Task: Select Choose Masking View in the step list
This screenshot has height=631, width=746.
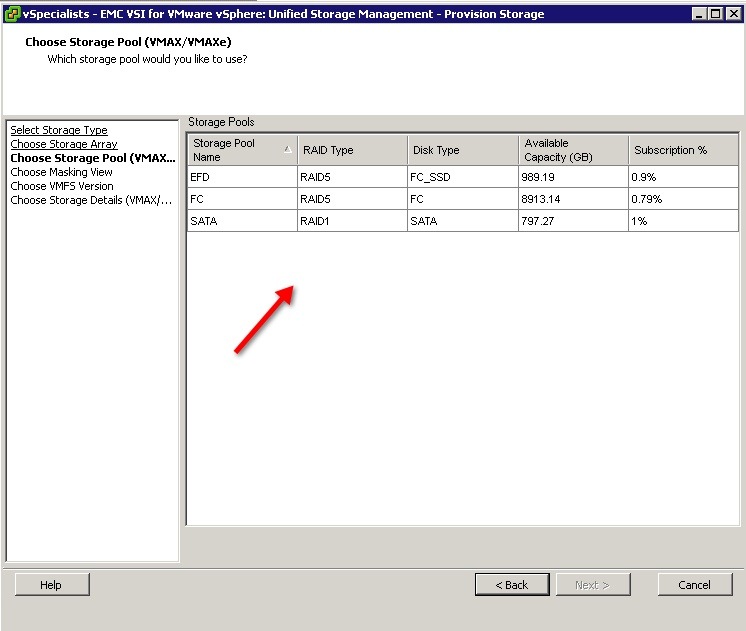Action: (61, 172)
